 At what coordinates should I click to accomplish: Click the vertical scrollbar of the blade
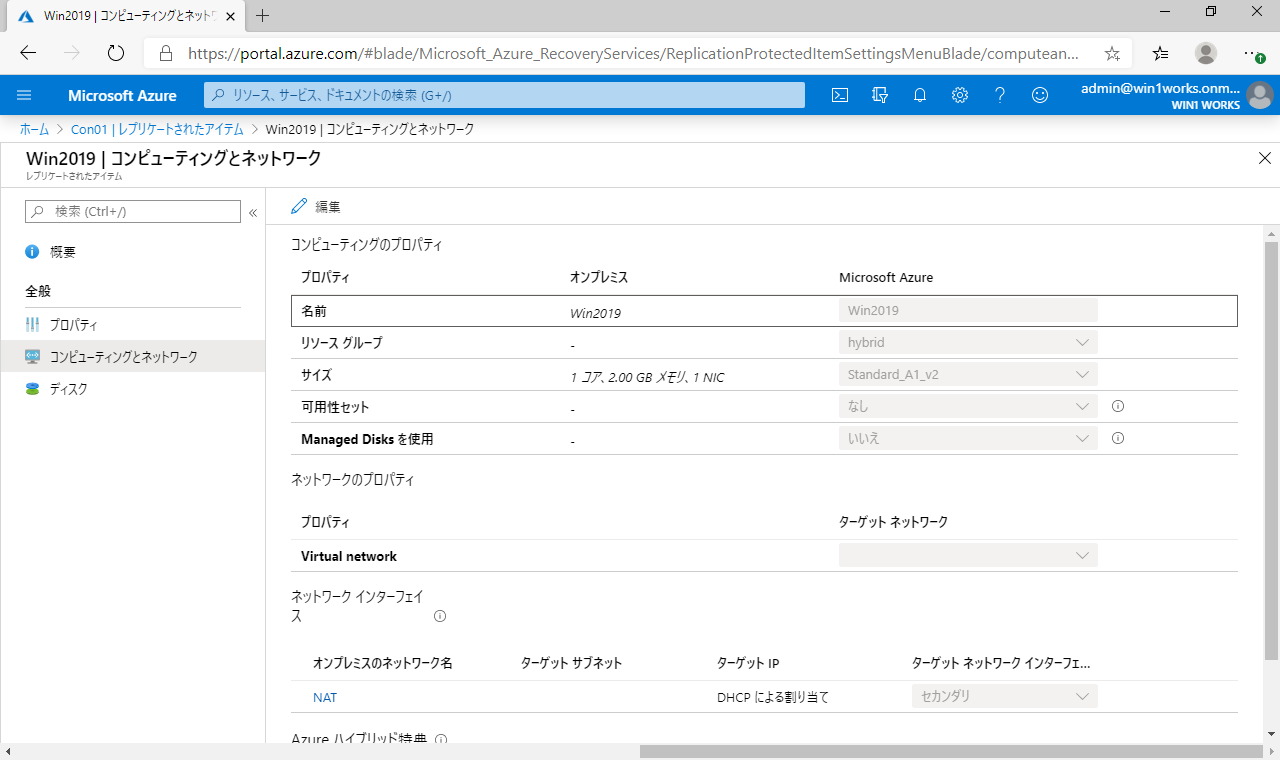pos(1271,450)
